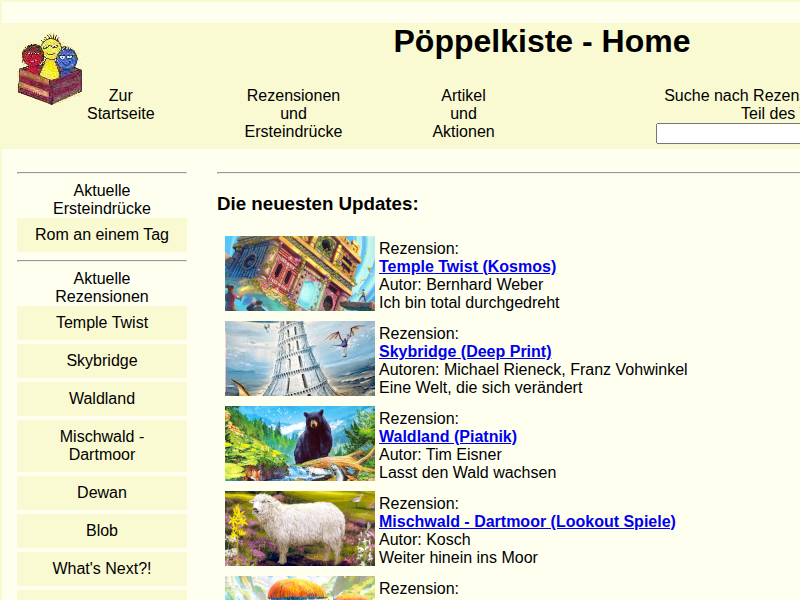Select Temple Twist in sidebar list
800x600 pixels.
[x=102, y=322]
